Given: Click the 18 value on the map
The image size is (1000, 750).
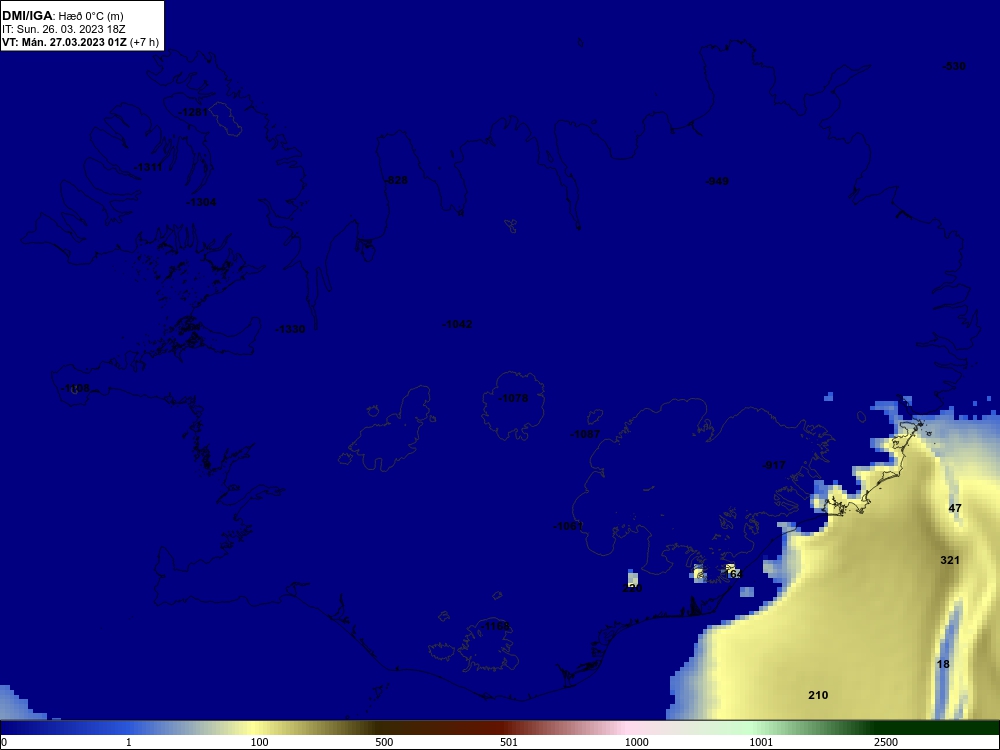Looking at the screenshot, I should click(x=943, y=665).
